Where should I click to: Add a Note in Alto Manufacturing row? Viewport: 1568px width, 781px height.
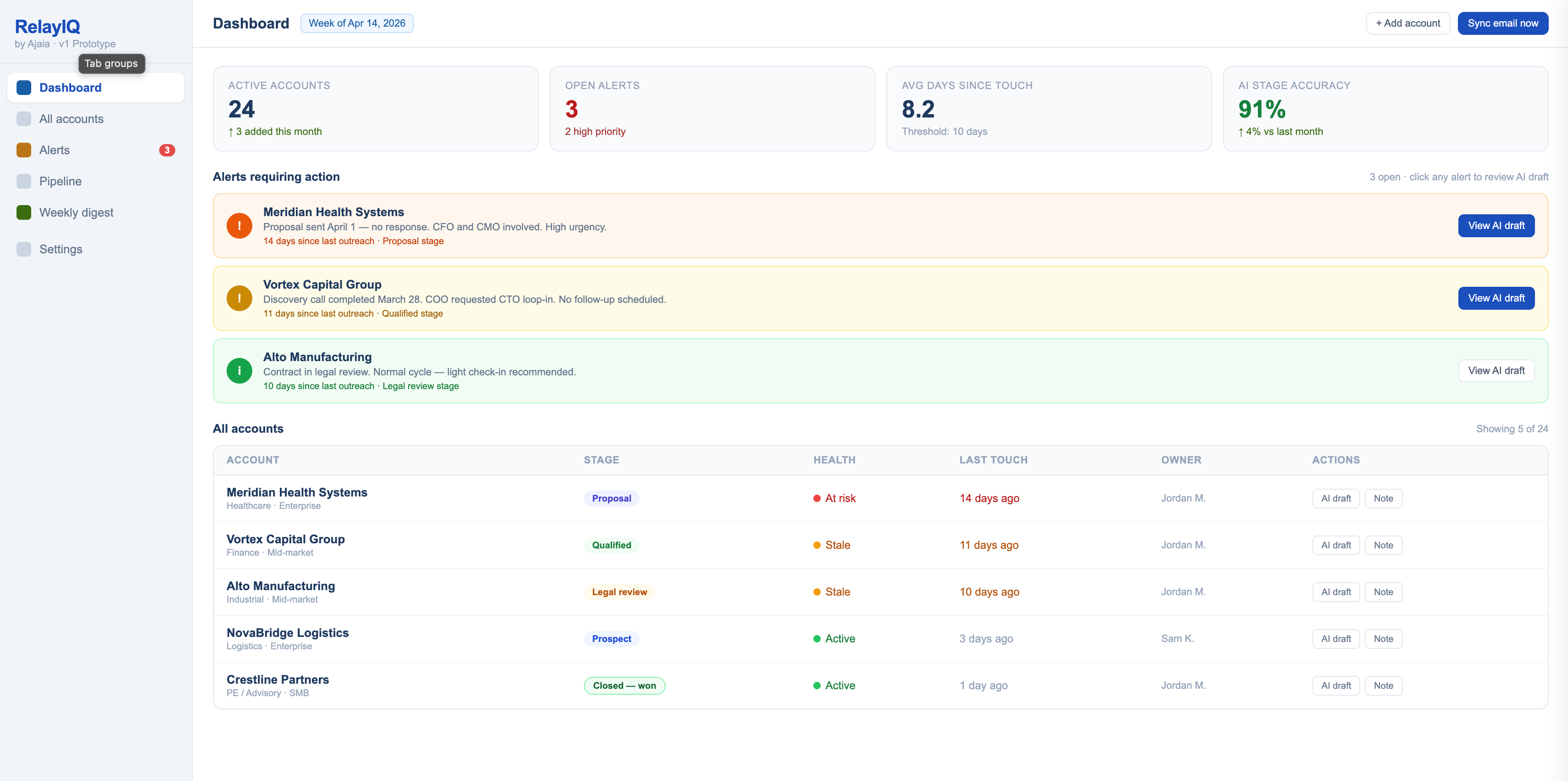tap(1383, 591)
